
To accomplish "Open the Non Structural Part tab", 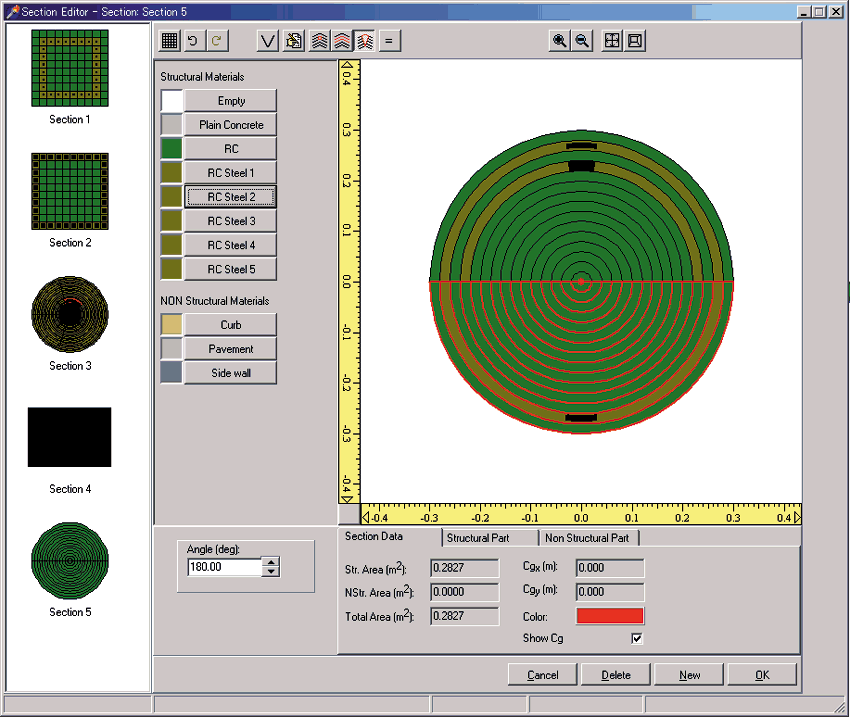I will point(586,538).
